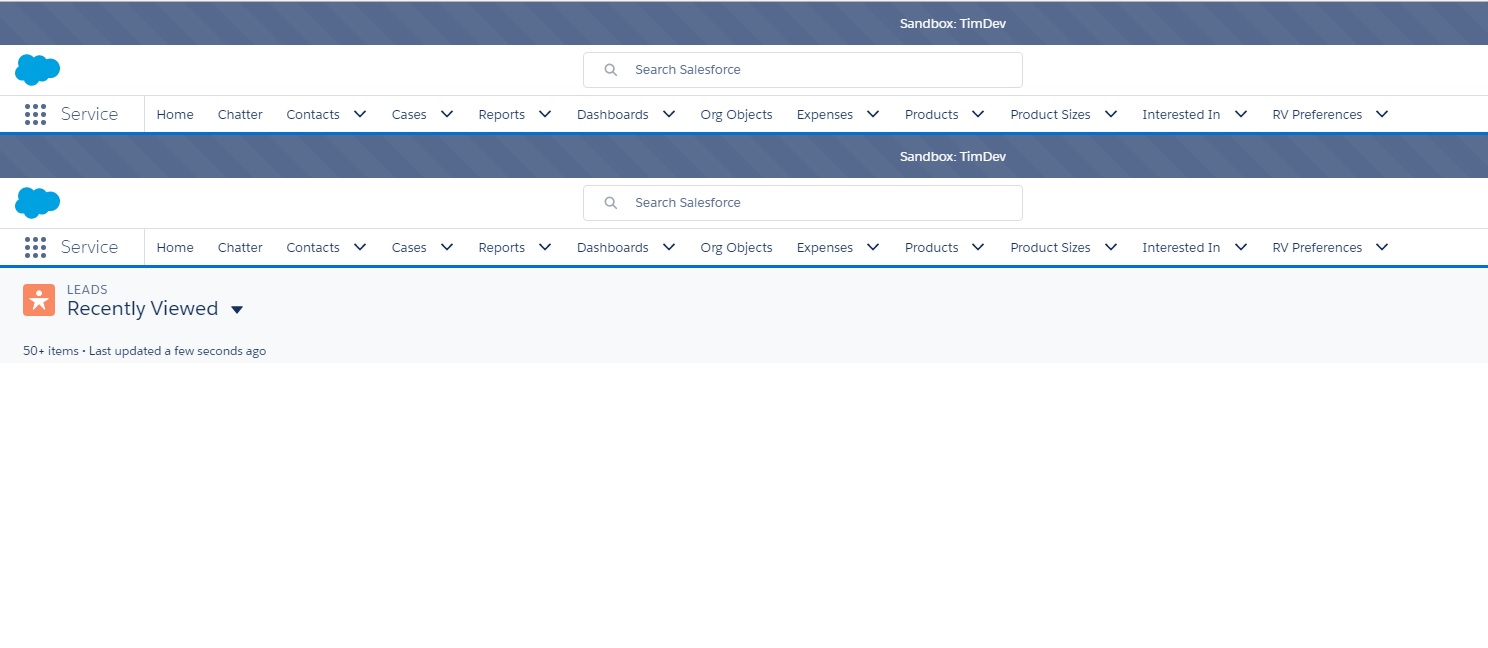Expand the Contacts chevron in the lower nav bar
Viewport: 1488px width, 648px height.
click(360, 247)
